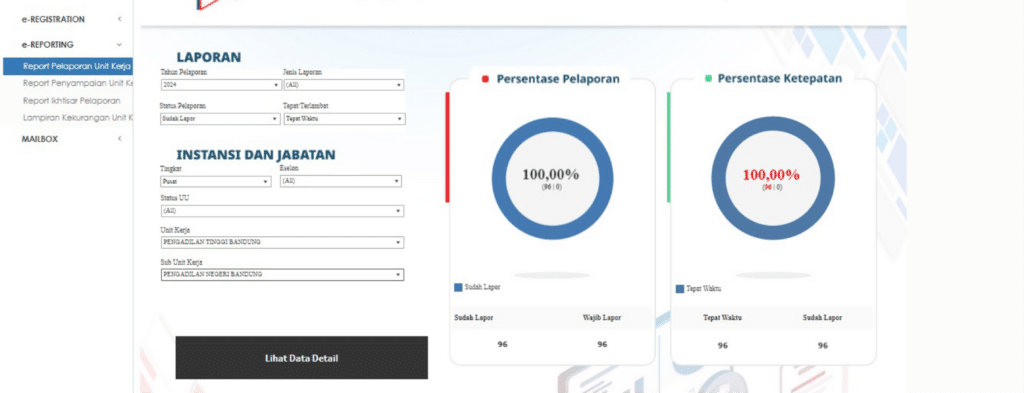Open Unit Kerja dropdown Pengadilan Tinggi Bandung
The width and height of the screenshot is (1024, 393).
click(x=282, y=242)
